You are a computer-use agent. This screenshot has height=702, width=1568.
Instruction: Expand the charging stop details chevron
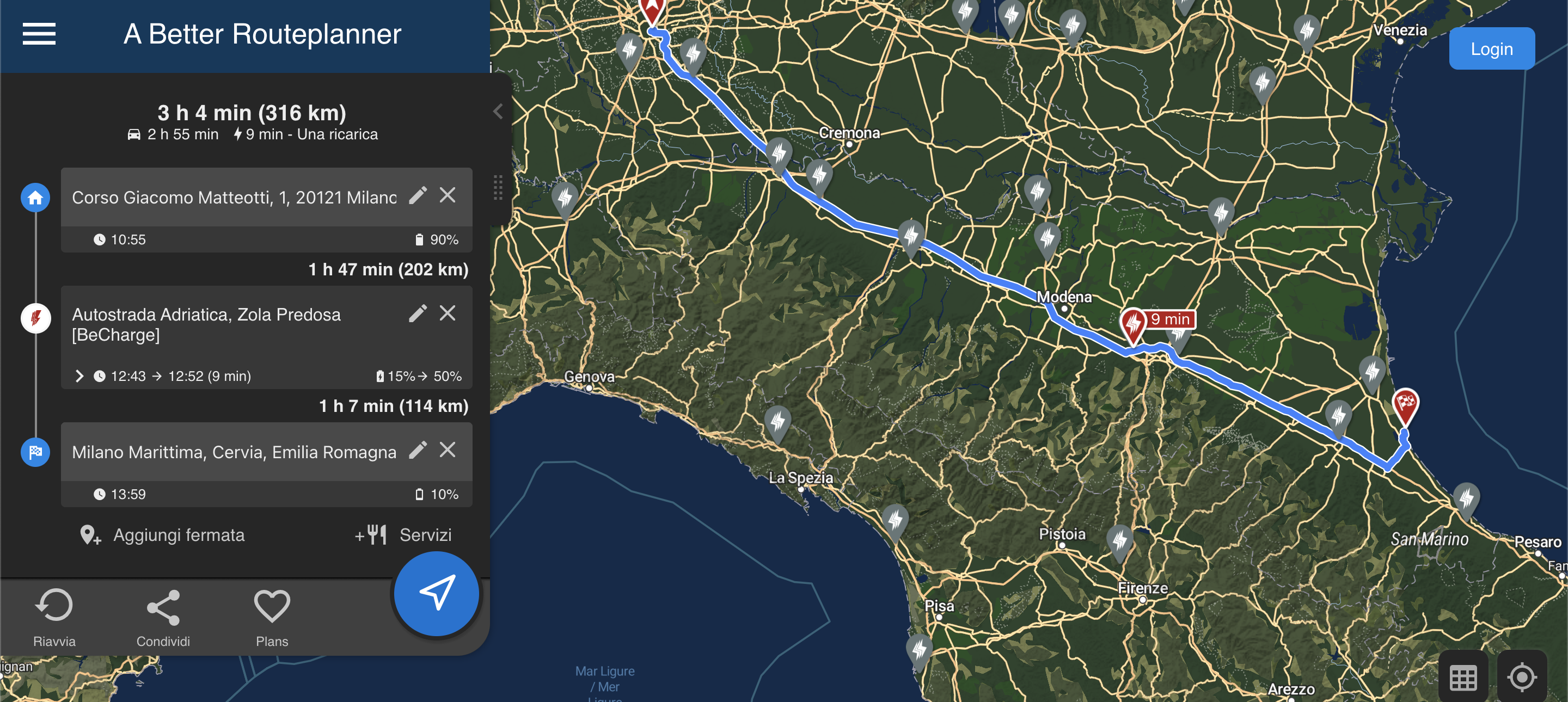click(79, 376)
